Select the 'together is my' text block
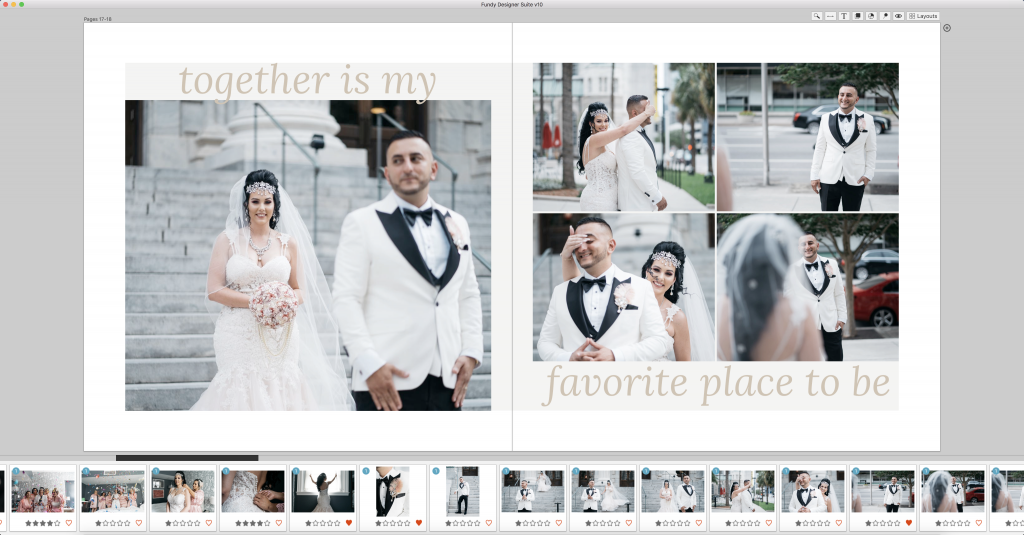The image size is (1024, 535). [x=308, y=82]
